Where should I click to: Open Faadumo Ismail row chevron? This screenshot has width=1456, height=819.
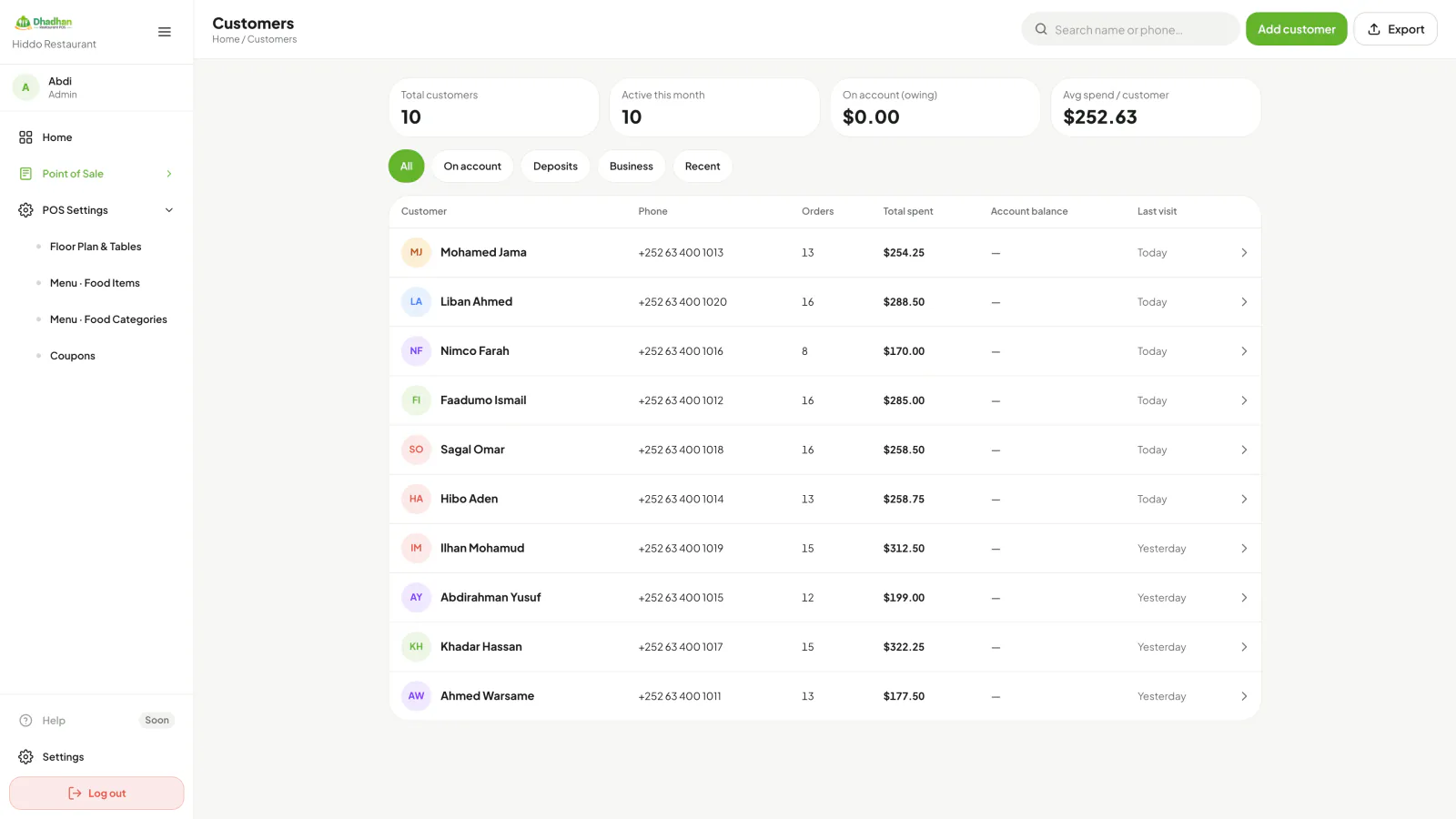(x=1244, y=400)
